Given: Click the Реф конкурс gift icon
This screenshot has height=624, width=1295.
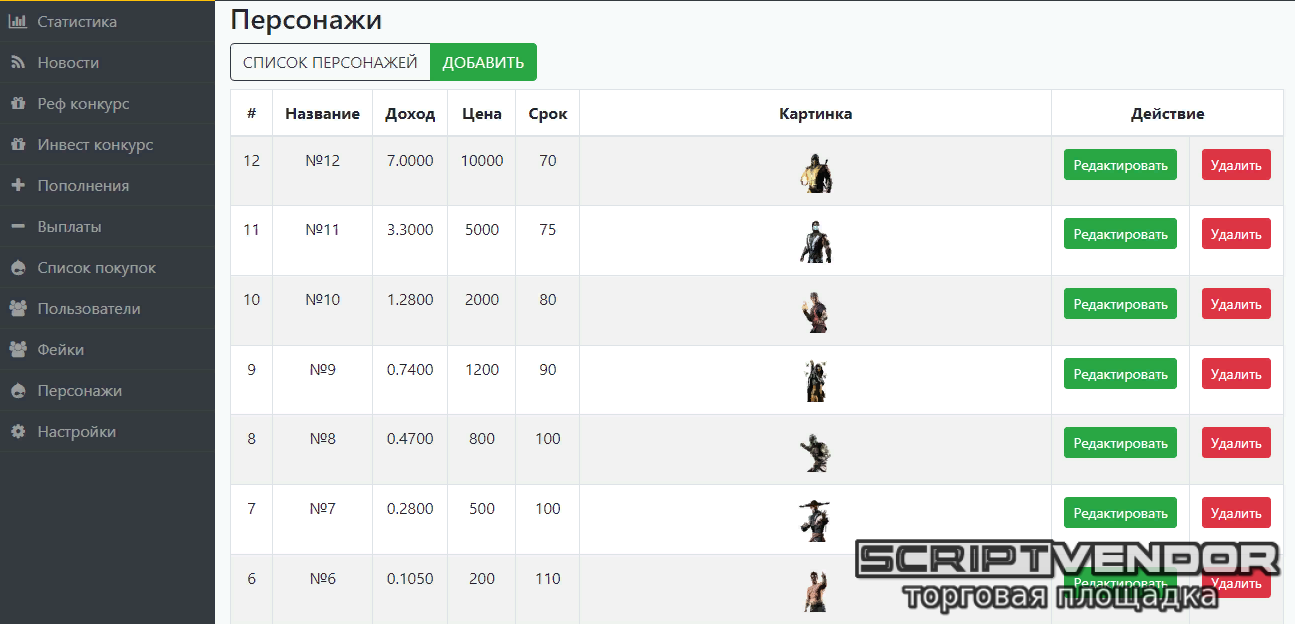Looking at the screenshot, I should pyautogui.click(x=17, y=103).
